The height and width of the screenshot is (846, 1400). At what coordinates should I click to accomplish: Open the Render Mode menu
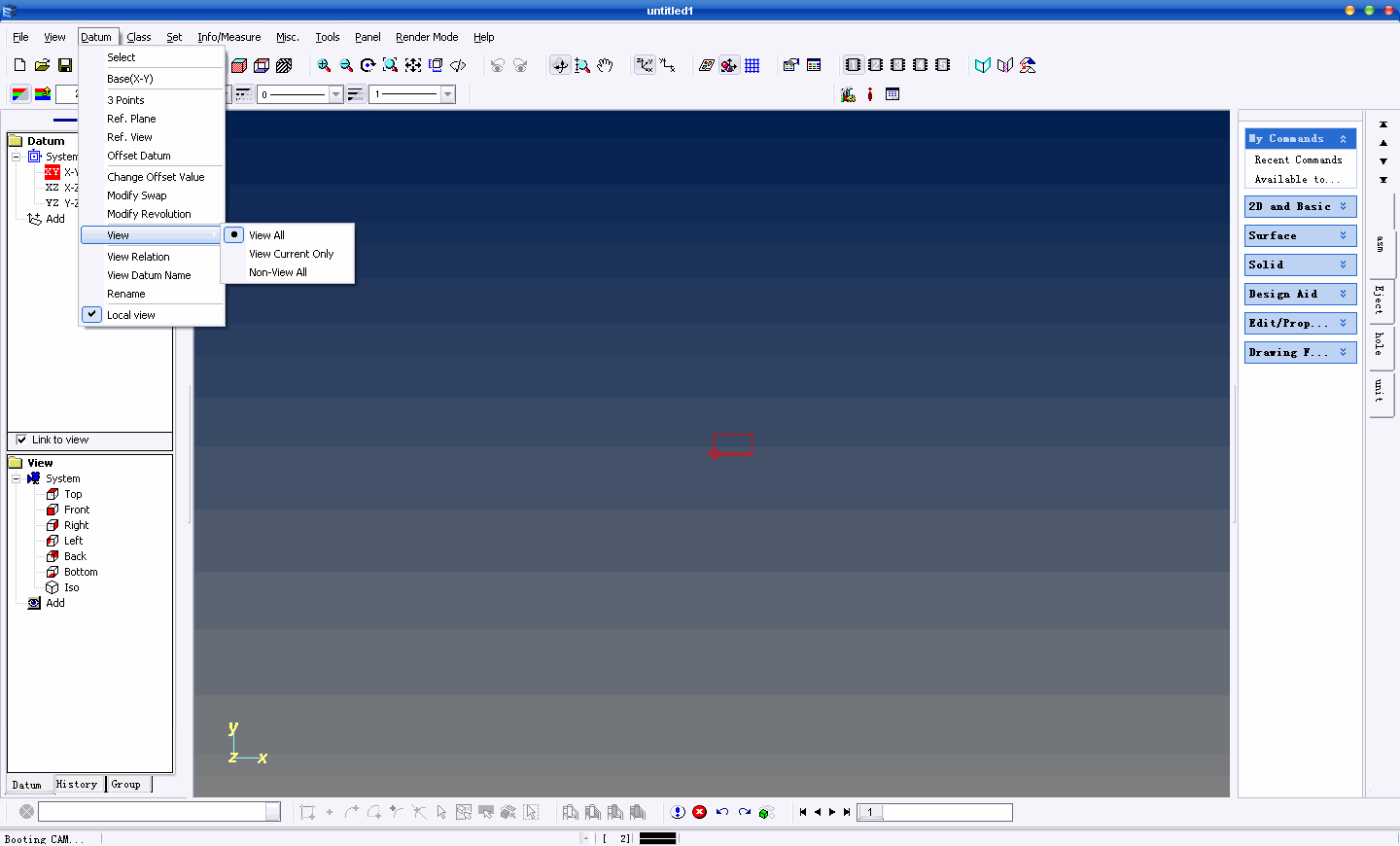[x=427, y=37]
